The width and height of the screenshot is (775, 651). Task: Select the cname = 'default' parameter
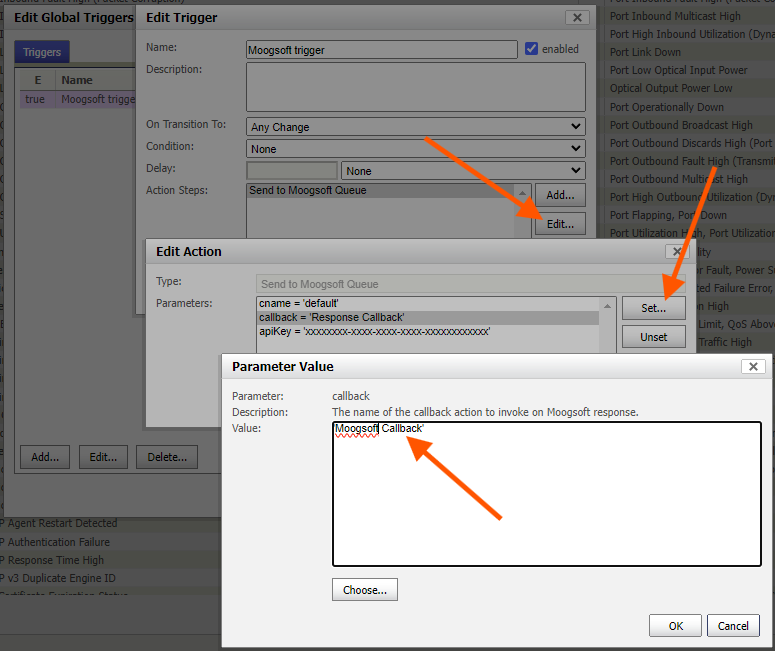(428, 304)
